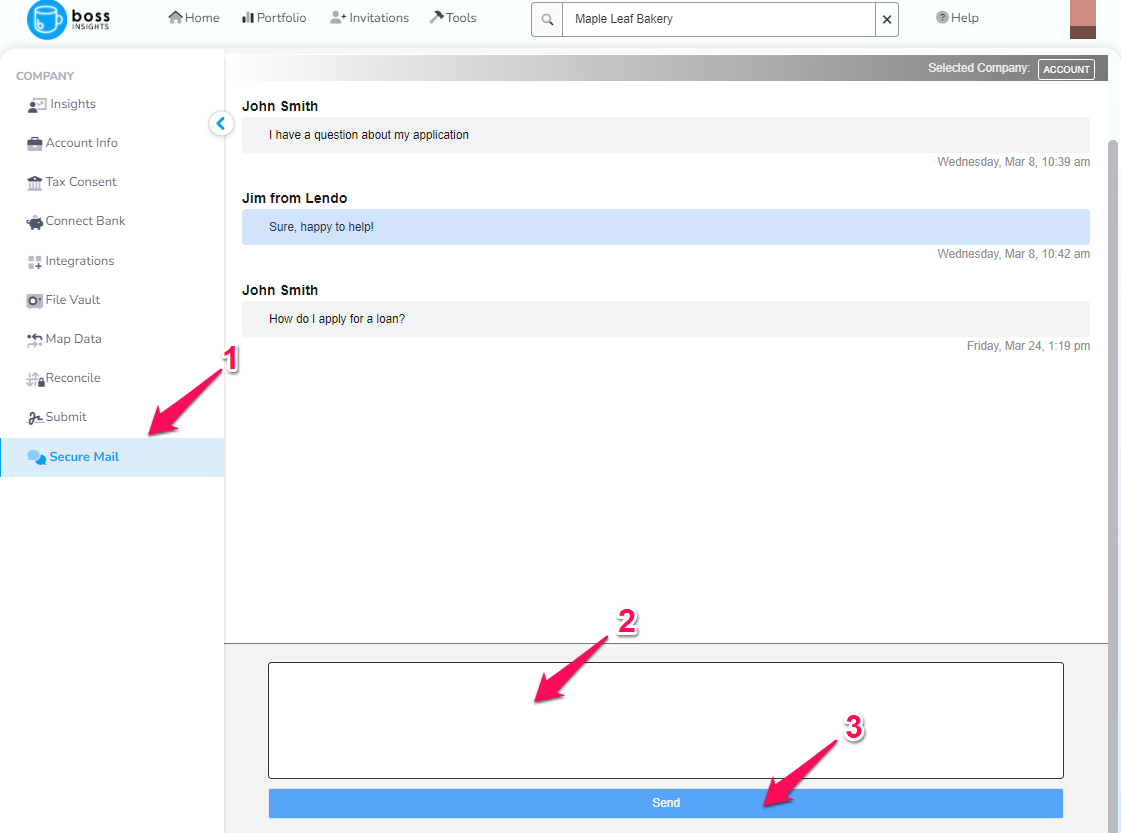
Task: Select Secure Mail in the sidebar
Action: click(x=112, y=457)
